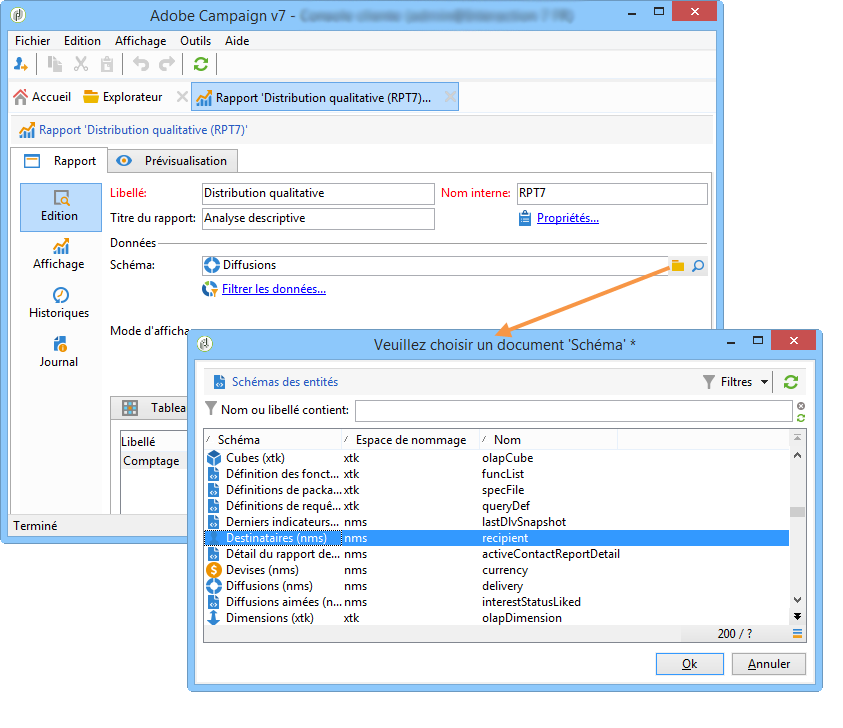Open the Historiques sidebar section
The width and height of the screenshot is (843, 728).
(x=59, y=303)
